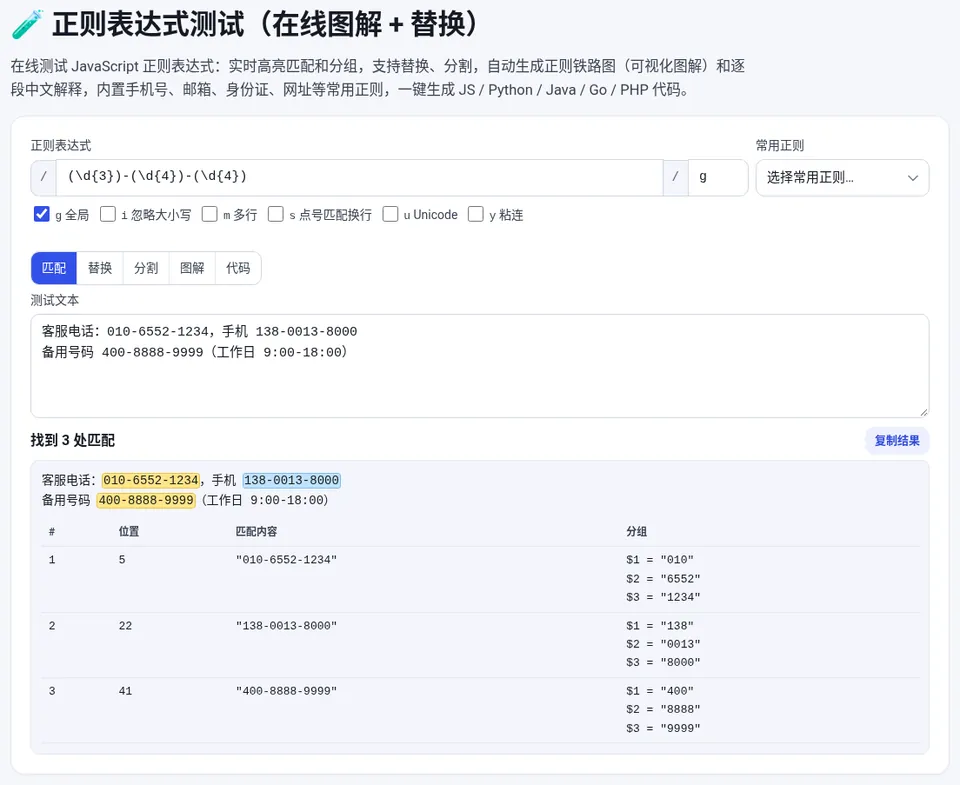Screen dimensions: 960x785
Task: Click the flags input containing g
Action: pos(718,177)
